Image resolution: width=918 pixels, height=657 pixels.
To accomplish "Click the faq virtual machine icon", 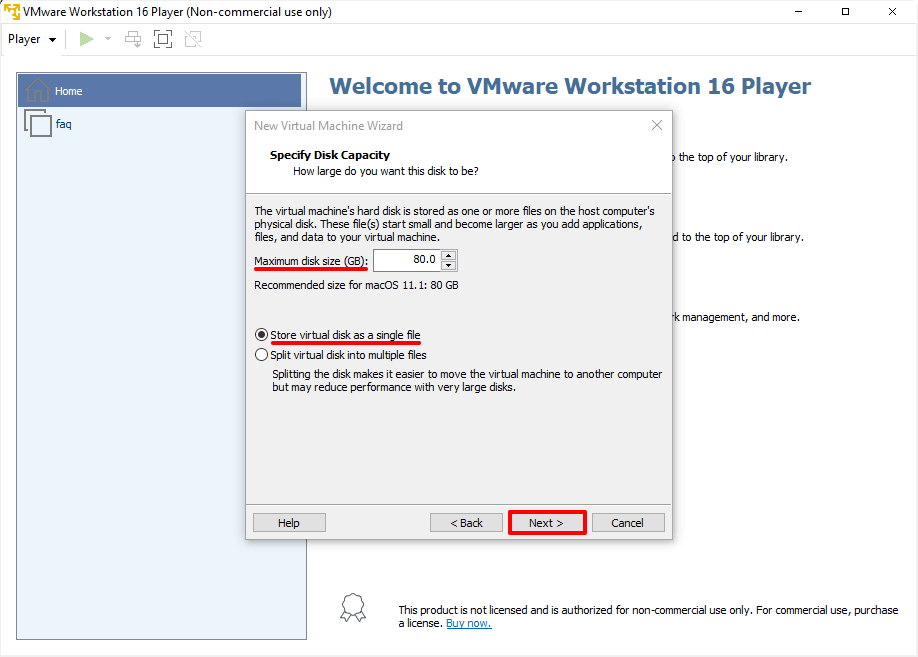I will pos(38,124).
